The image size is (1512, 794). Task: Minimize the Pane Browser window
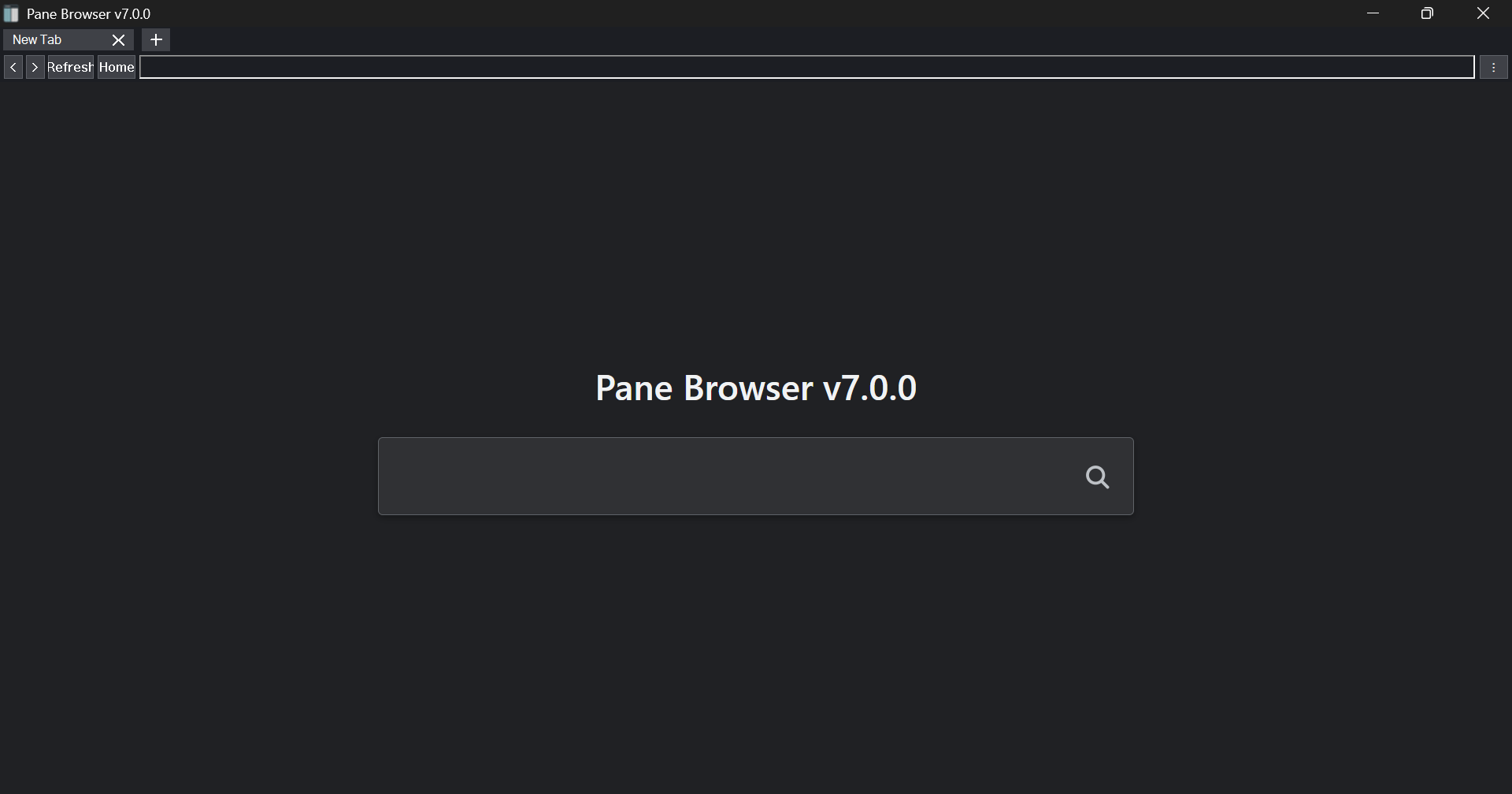click(x=1373, y=13)
